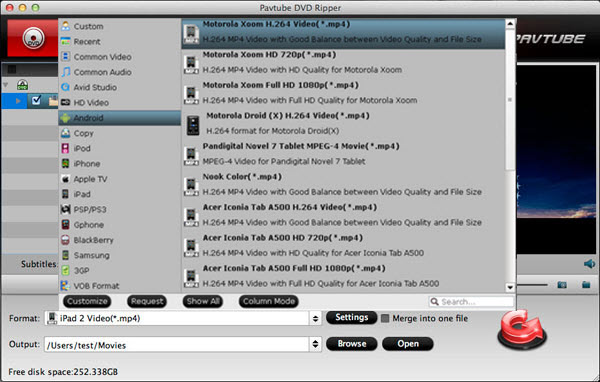Open the Output path dropdown arrows
The height and width of the screenshot is (382, 600).
tap(315, 344)
